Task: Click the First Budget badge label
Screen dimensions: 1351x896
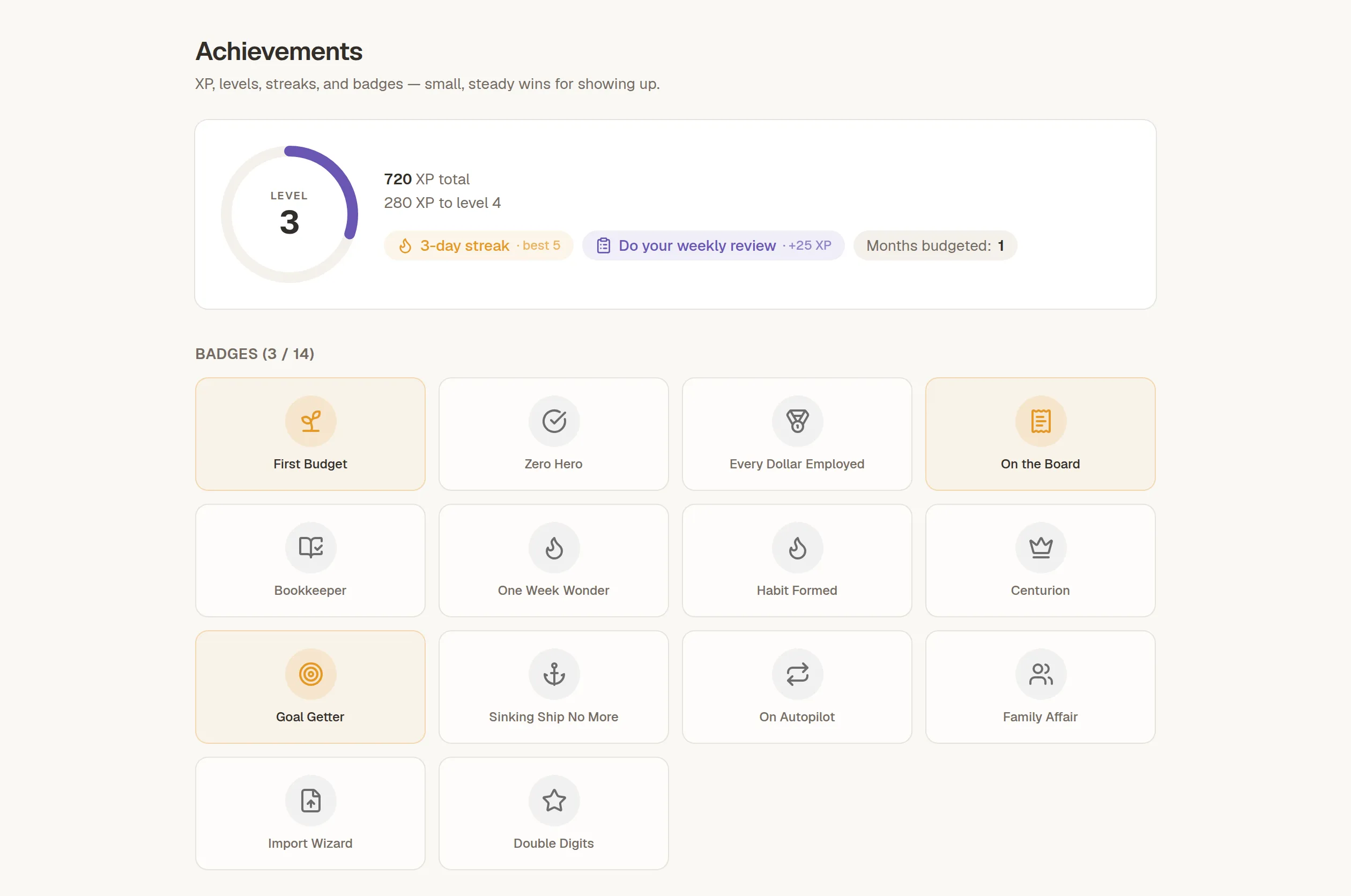Action: pos(310,464)
